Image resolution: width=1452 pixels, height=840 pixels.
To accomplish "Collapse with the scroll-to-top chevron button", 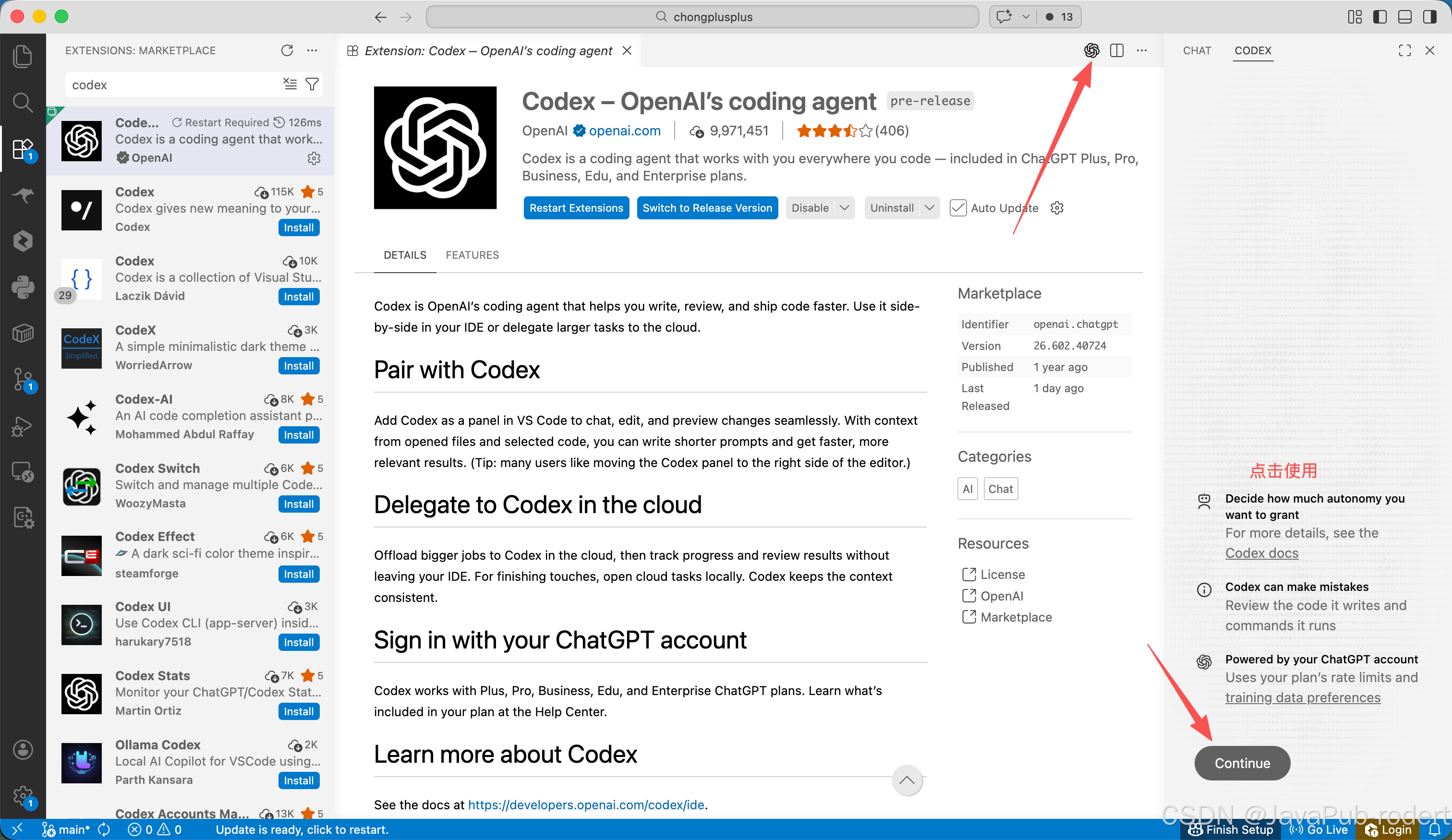I will tap(907, 780).
